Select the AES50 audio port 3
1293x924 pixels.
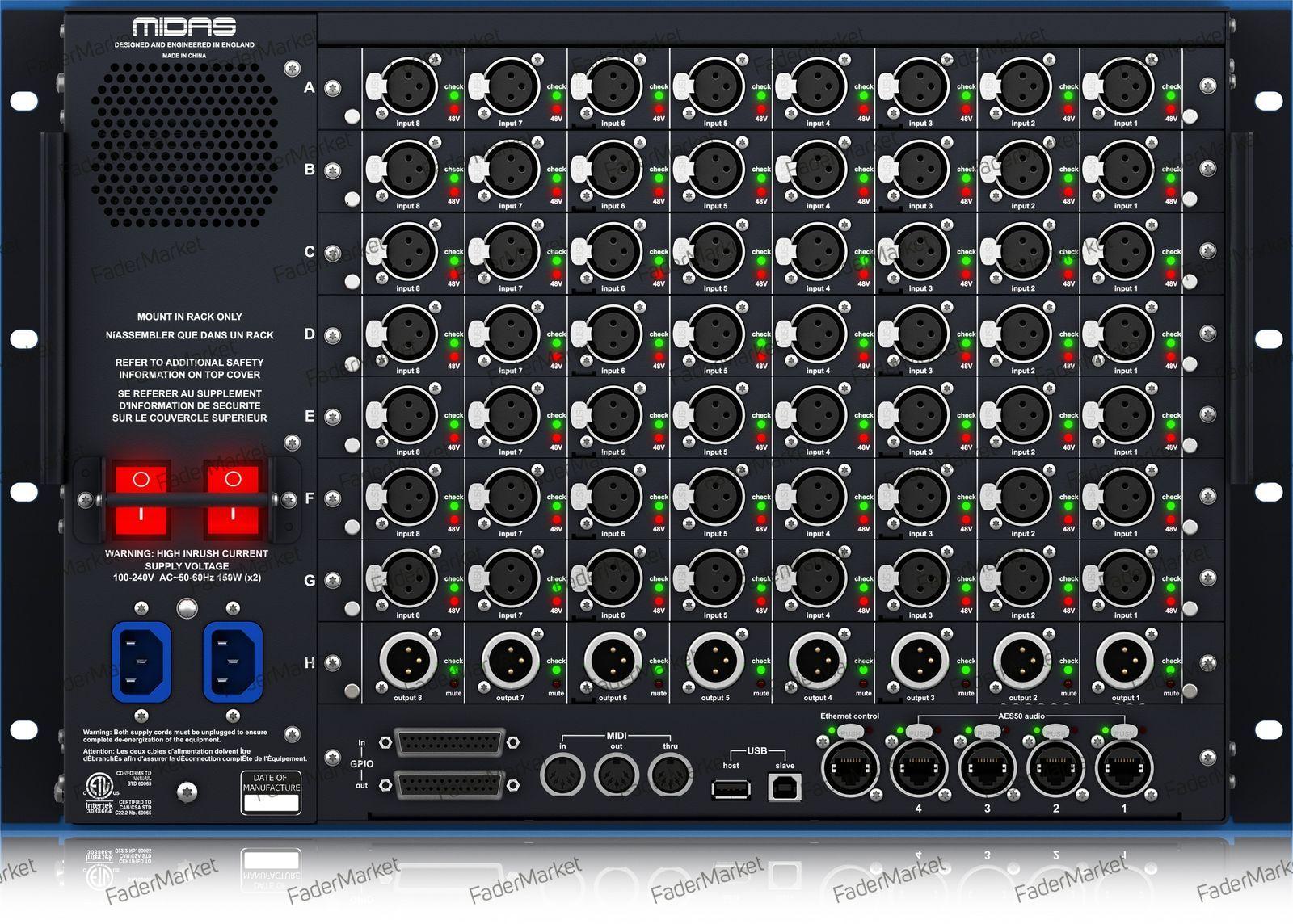[x=987, y=768]
